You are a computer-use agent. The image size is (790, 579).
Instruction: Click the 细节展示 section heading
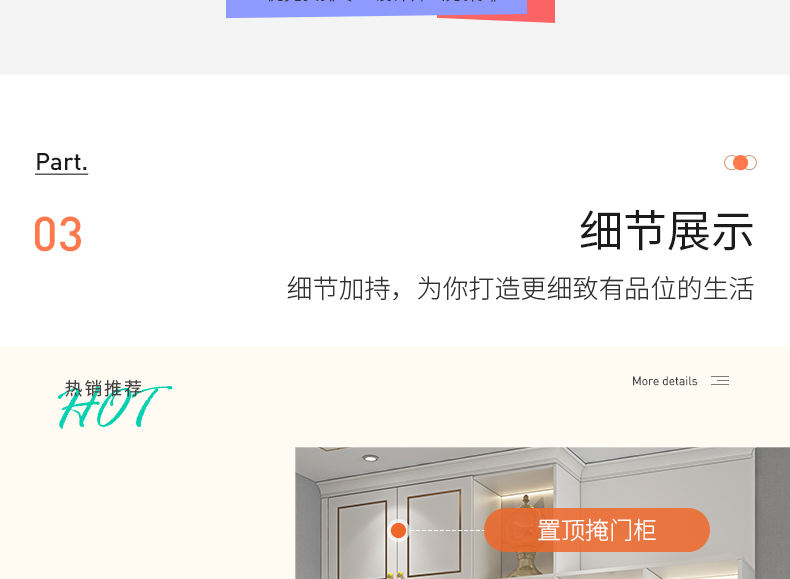667,231
